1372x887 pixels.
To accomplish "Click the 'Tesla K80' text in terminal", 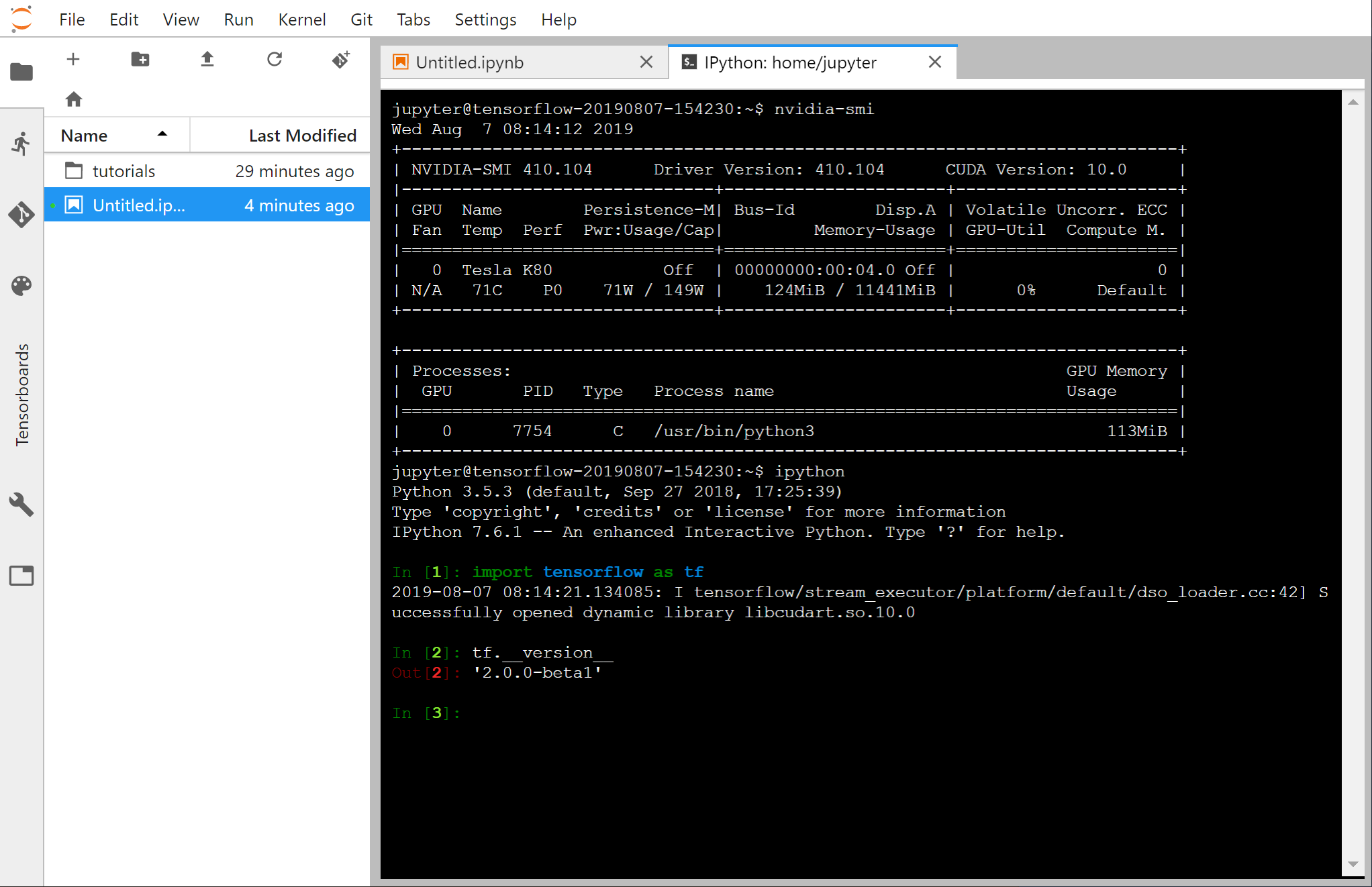I will 507,270.
